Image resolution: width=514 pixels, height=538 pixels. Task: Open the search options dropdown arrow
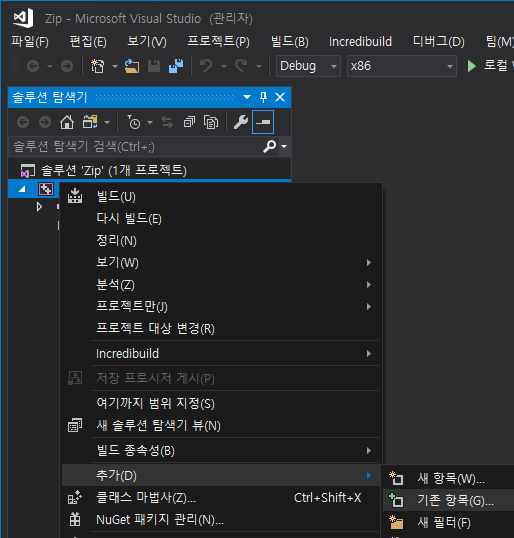pos(284,147)
